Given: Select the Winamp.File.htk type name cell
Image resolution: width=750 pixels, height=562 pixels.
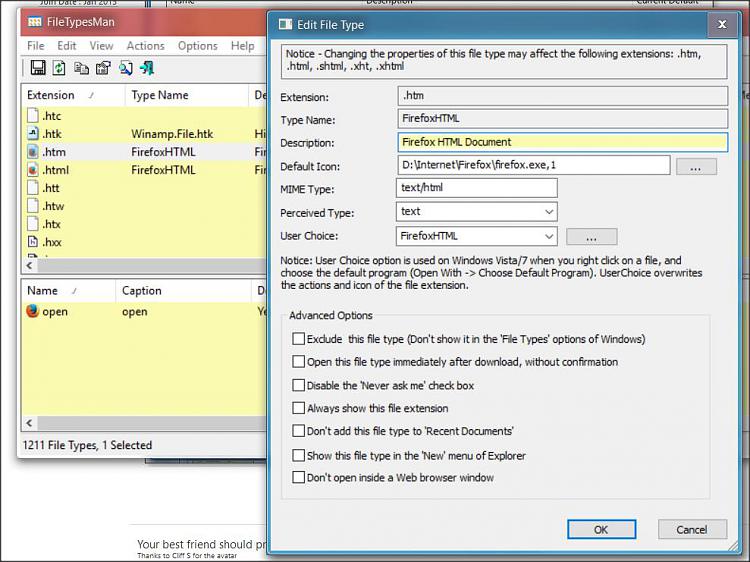Looking at the screenshot, I should tap(172, 134).
